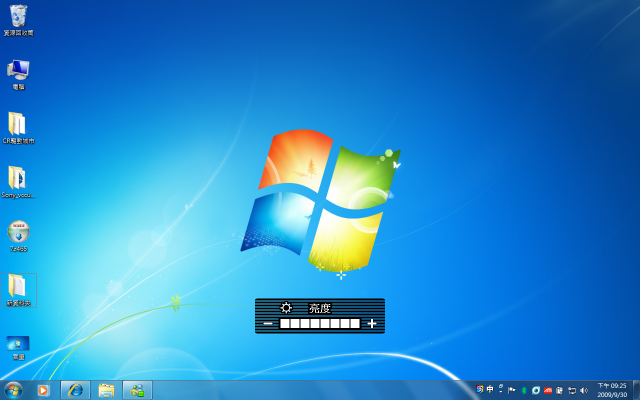Screen dimensions: 640x400
Task: Click the 亮度 brightness label
Action: 320,308
